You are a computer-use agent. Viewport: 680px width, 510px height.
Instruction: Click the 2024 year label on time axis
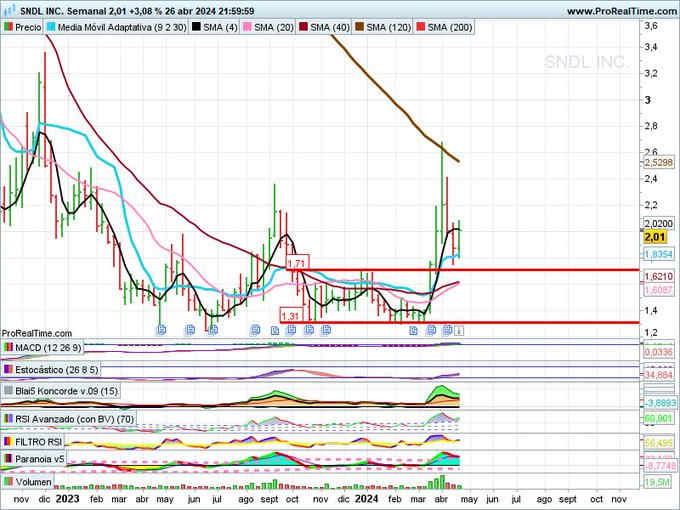[366, 499]
